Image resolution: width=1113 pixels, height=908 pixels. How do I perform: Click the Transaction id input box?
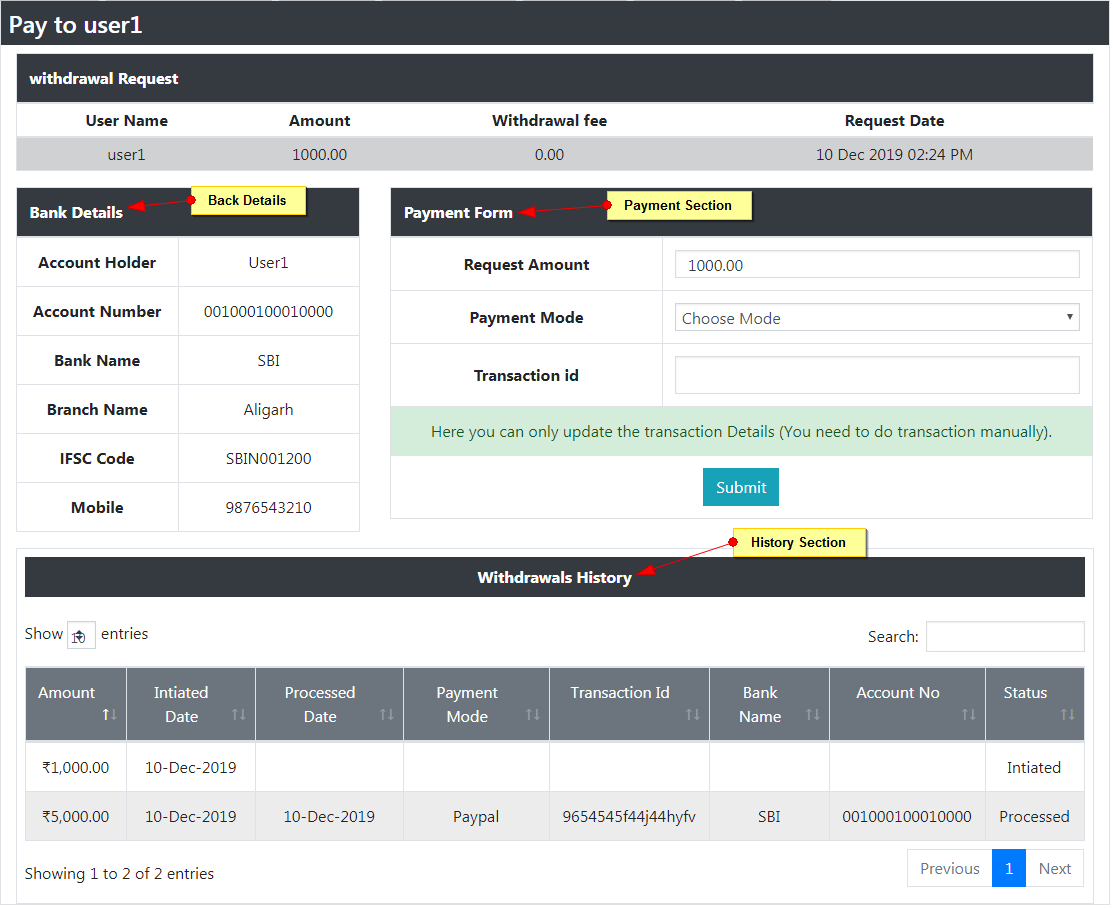(876, 374)
